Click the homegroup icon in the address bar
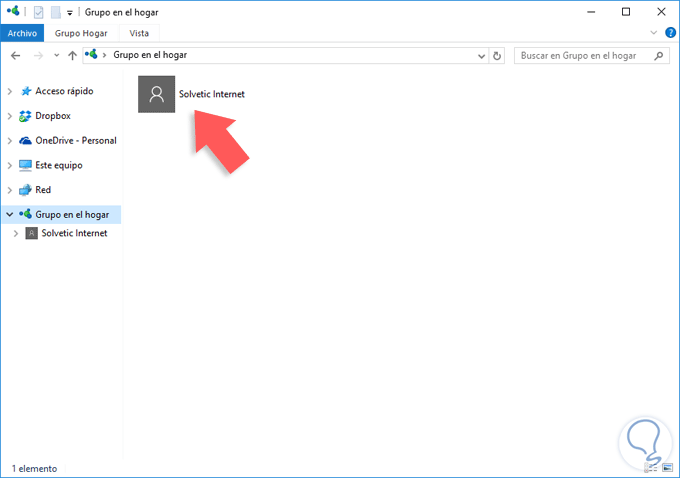 pyautogui.click(x=91, y=55)
